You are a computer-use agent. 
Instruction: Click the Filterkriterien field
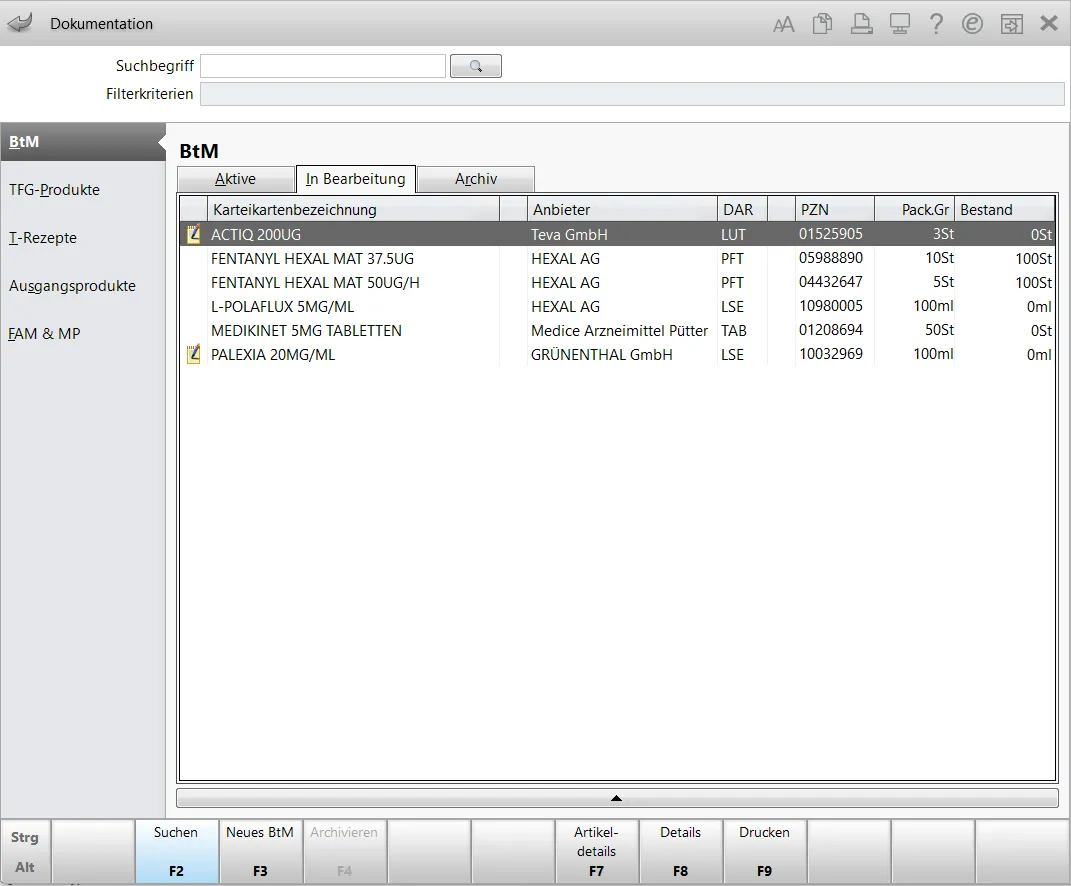(x=632, y=94)
